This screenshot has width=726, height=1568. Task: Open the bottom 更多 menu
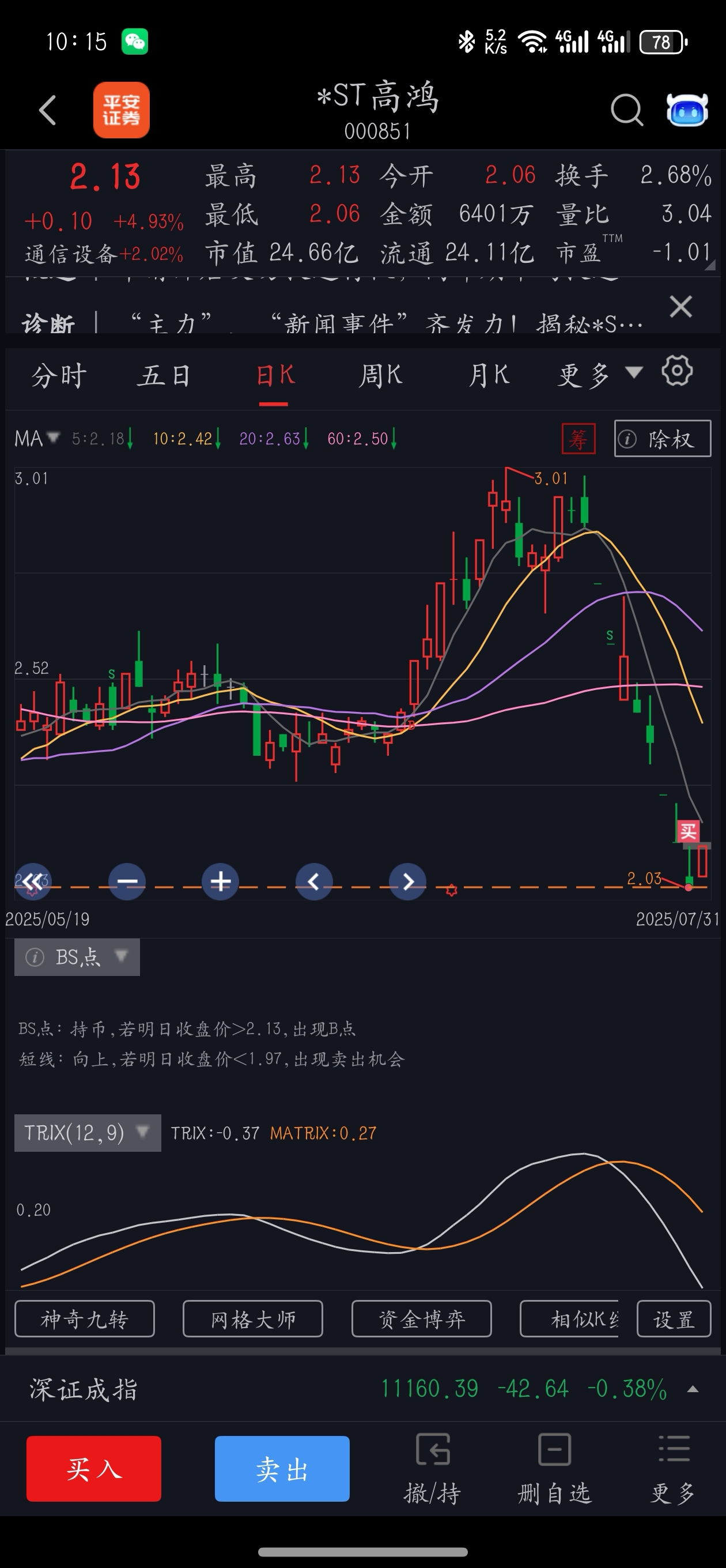point(673,1468)
